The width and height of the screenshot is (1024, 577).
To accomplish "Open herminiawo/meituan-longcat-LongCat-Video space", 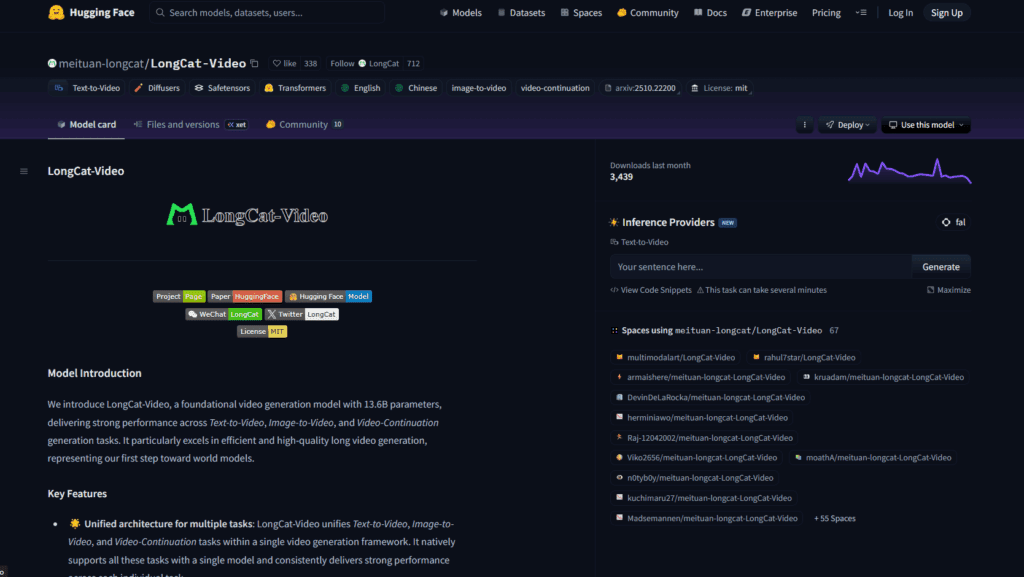I will [x=701, y=418].
